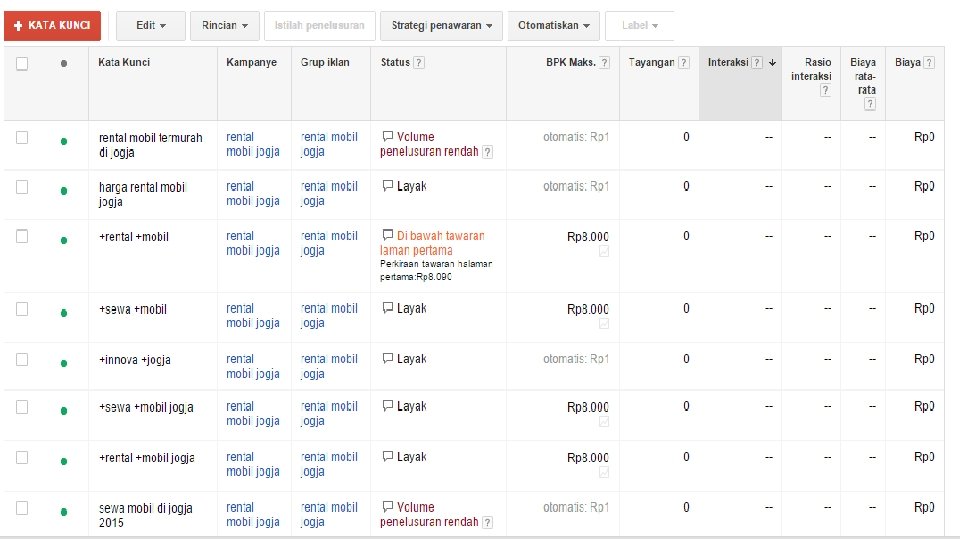The width and height of the screenshot is (960, 540).
Task: Toggle the select-all checkbox in table header
Action: (22, 63)
